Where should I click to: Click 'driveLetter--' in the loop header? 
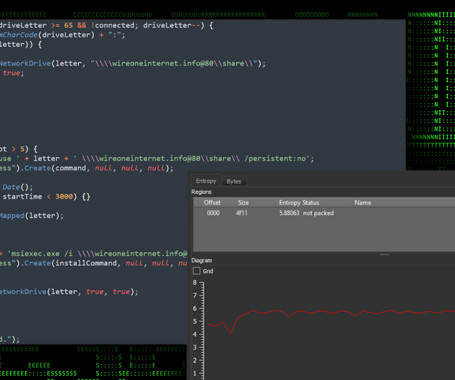(172, 25)
